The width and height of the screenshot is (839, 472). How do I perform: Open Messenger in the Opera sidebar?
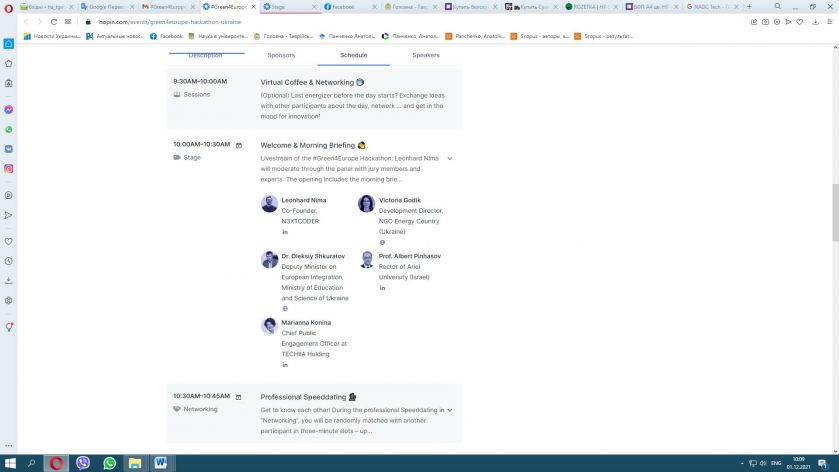point(9,110)
